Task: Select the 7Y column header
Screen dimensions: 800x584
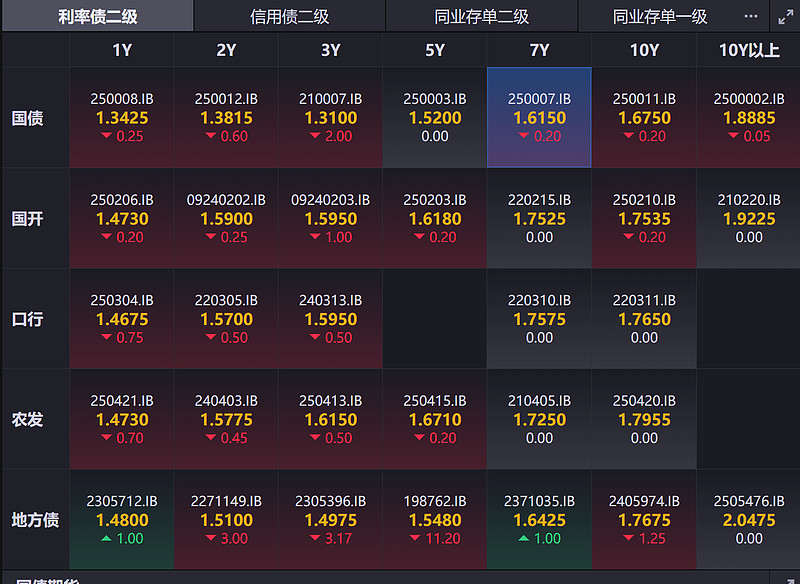Action: click(539, 49)
